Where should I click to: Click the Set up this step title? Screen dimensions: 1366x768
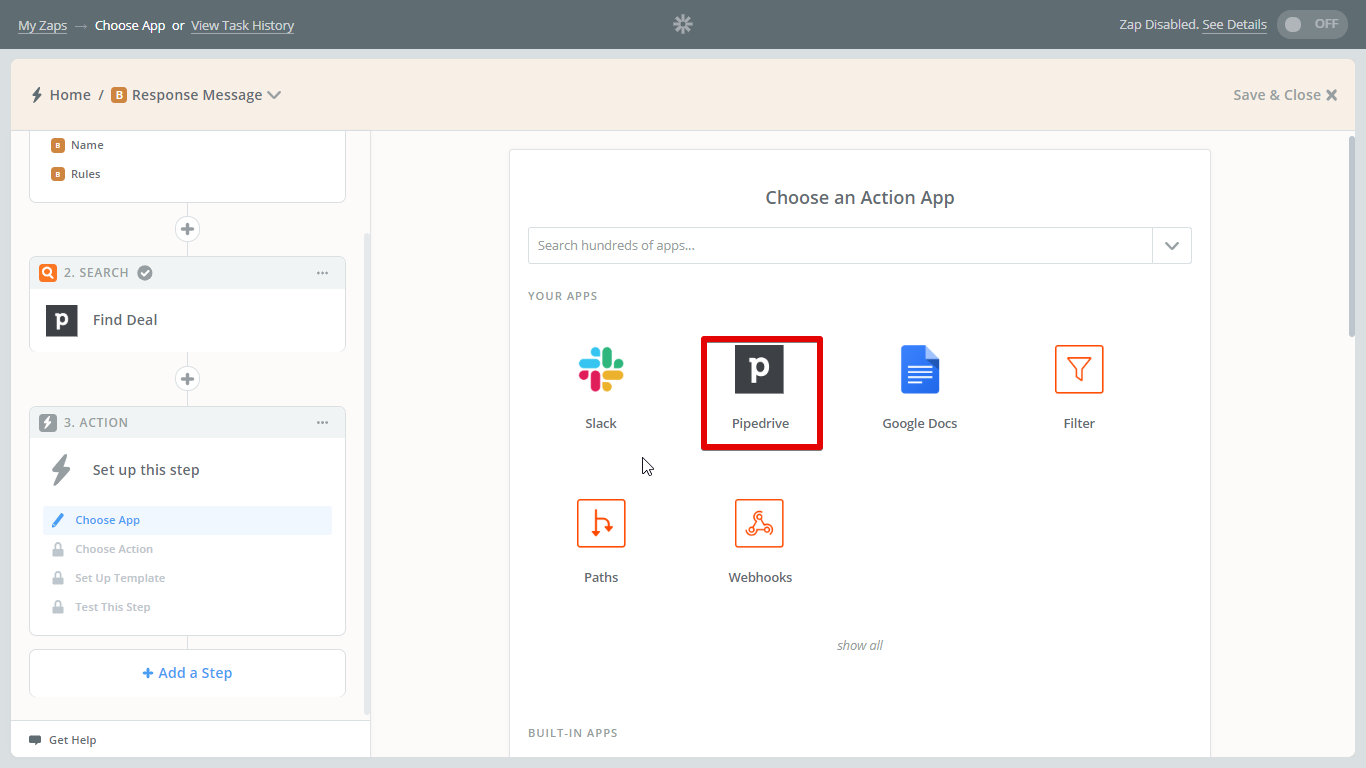pos(146,470)
